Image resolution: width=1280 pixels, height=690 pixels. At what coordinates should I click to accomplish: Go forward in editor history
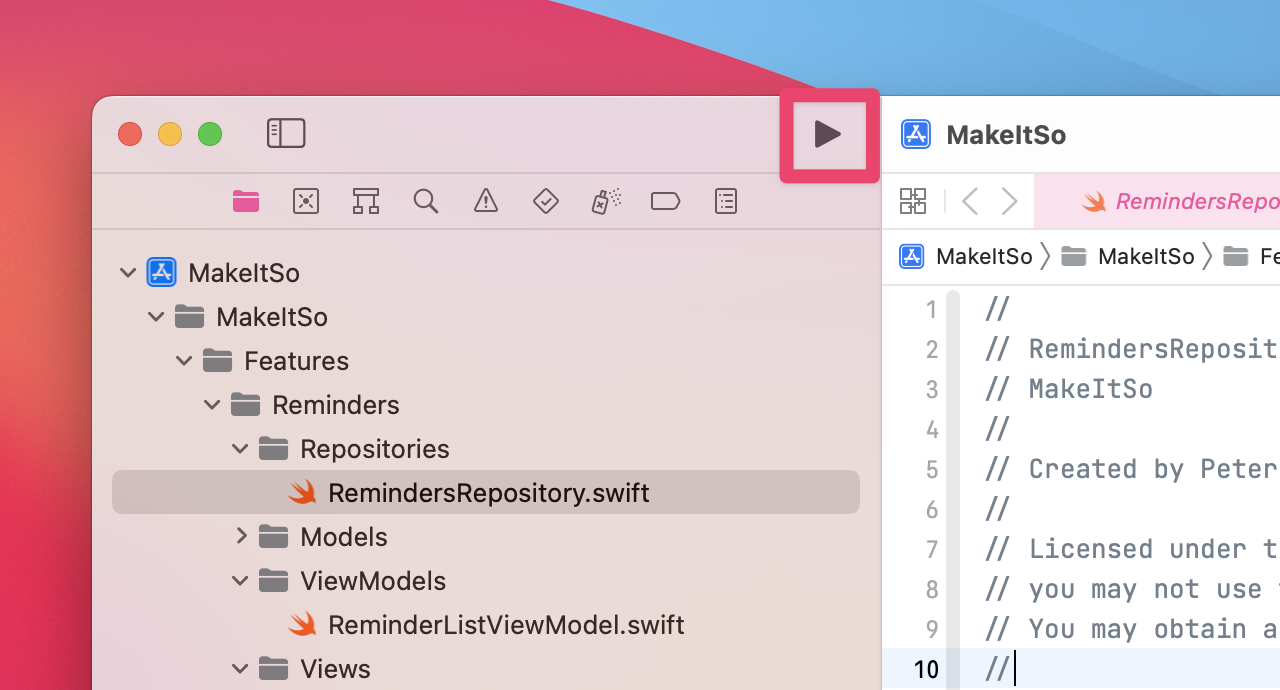tap(1010, 201)
